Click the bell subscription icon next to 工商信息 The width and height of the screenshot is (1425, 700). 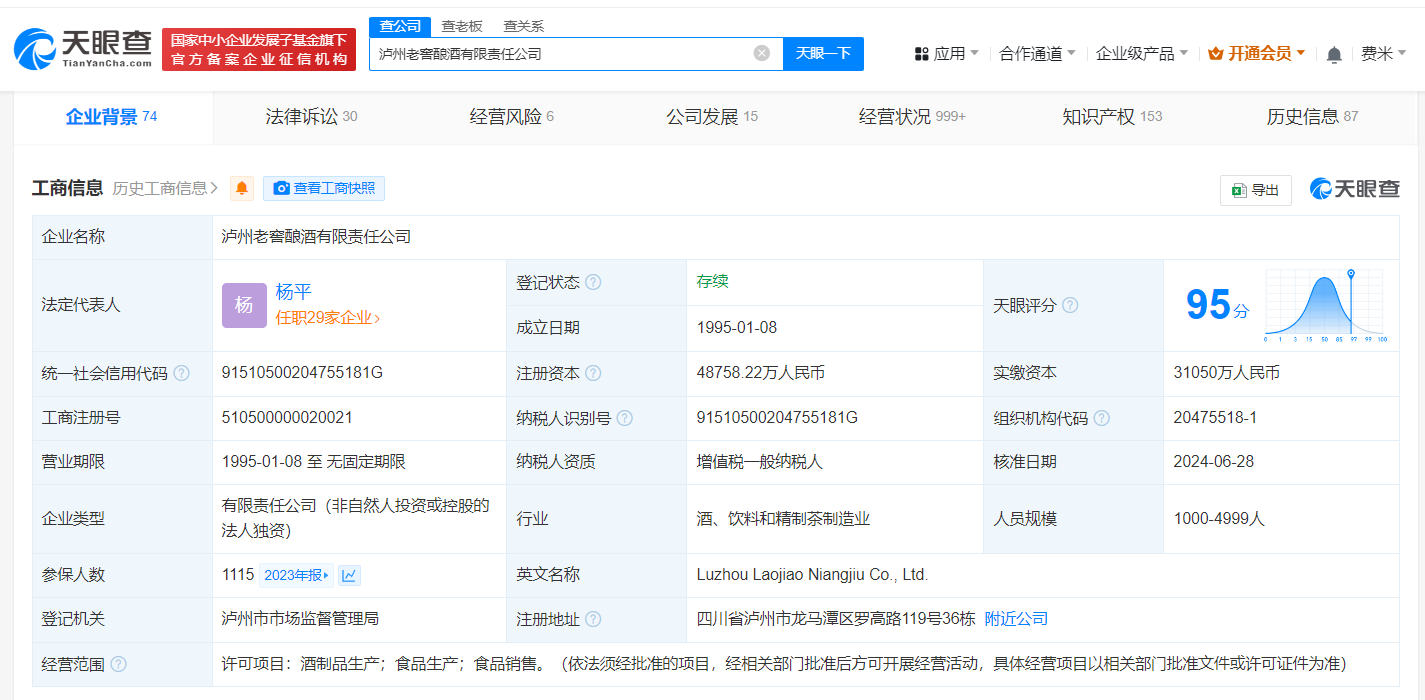pyautogui.click(x=241, y=188)
